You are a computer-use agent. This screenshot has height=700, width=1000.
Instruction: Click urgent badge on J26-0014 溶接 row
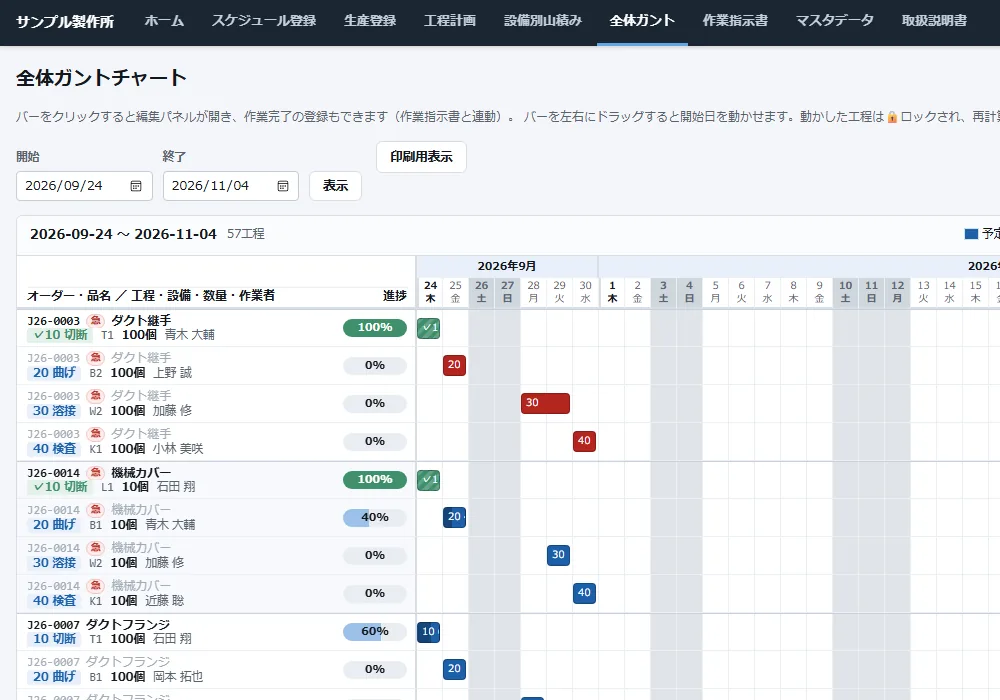pos(95,548)
